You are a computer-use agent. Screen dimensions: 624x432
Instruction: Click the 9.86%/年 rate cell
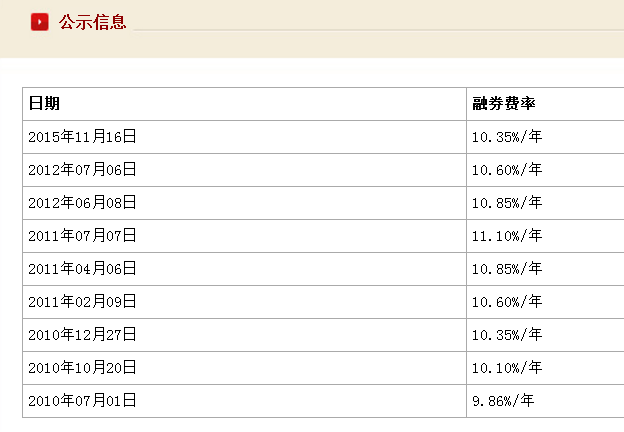click(503, 401)
